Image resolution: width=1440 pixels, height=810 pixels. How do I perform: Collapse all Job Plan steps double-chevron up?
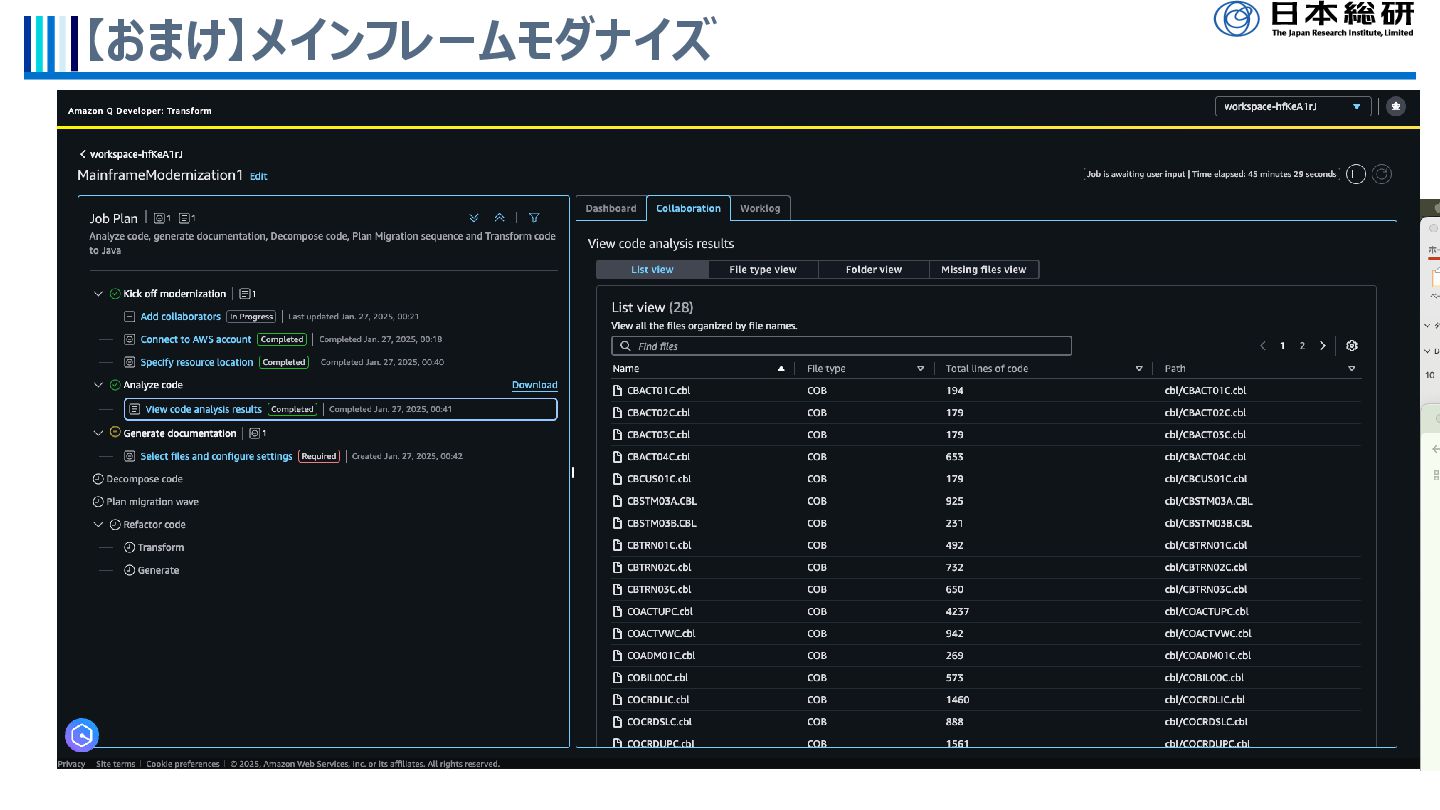point(500,218)
